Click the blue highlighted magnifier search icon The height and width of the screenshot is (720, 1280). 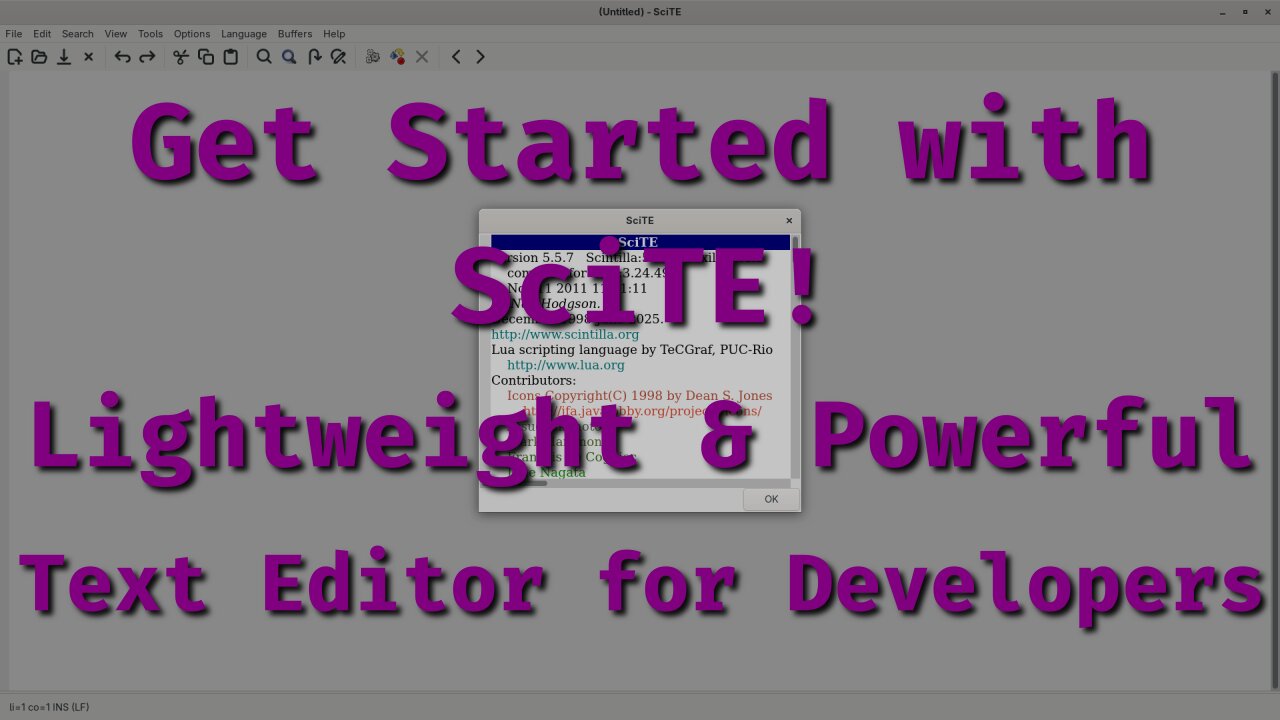pos(289,57)
